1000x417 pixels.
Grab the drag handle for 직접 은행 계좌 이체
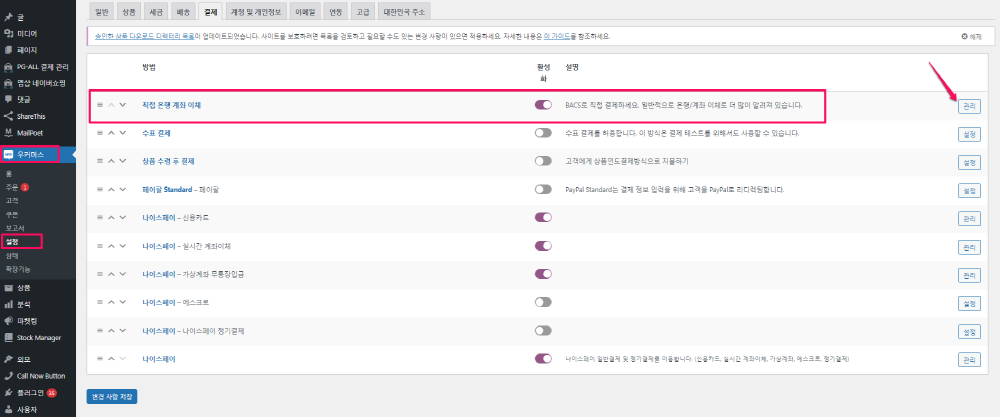click(x=100, y=105)
